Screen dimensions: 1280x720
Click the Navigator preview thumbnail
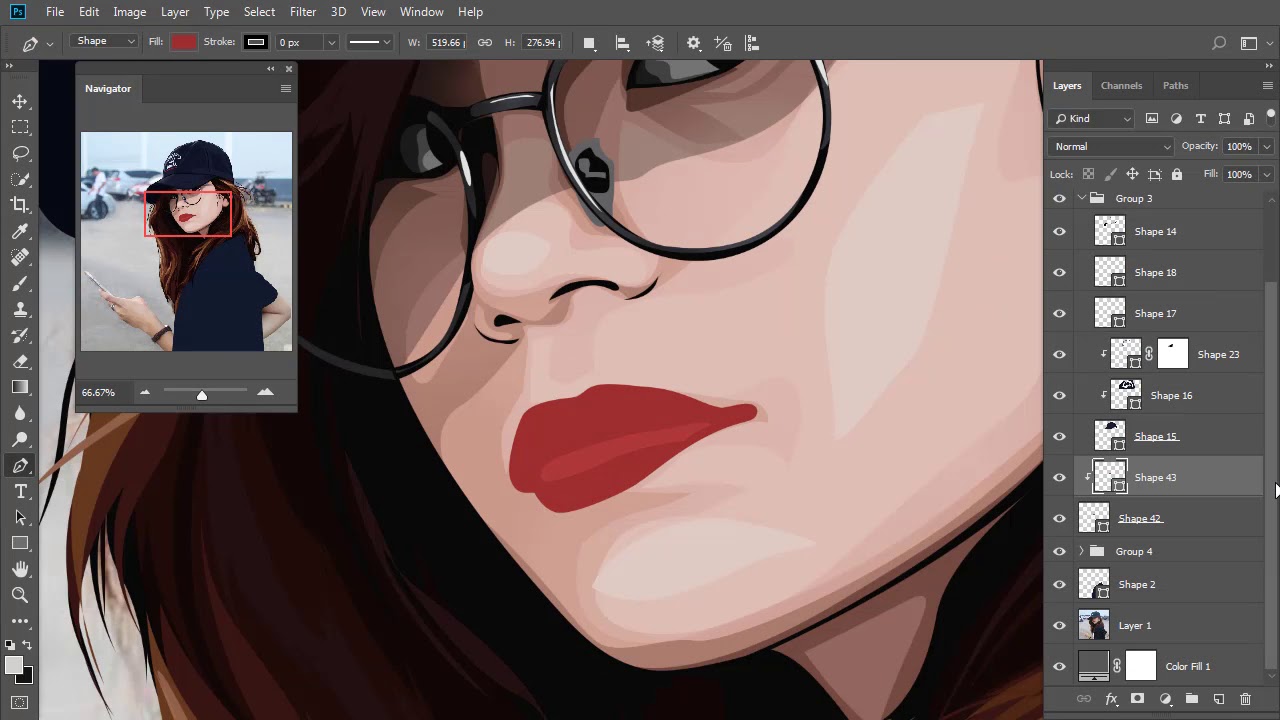(x=187, y=241)
